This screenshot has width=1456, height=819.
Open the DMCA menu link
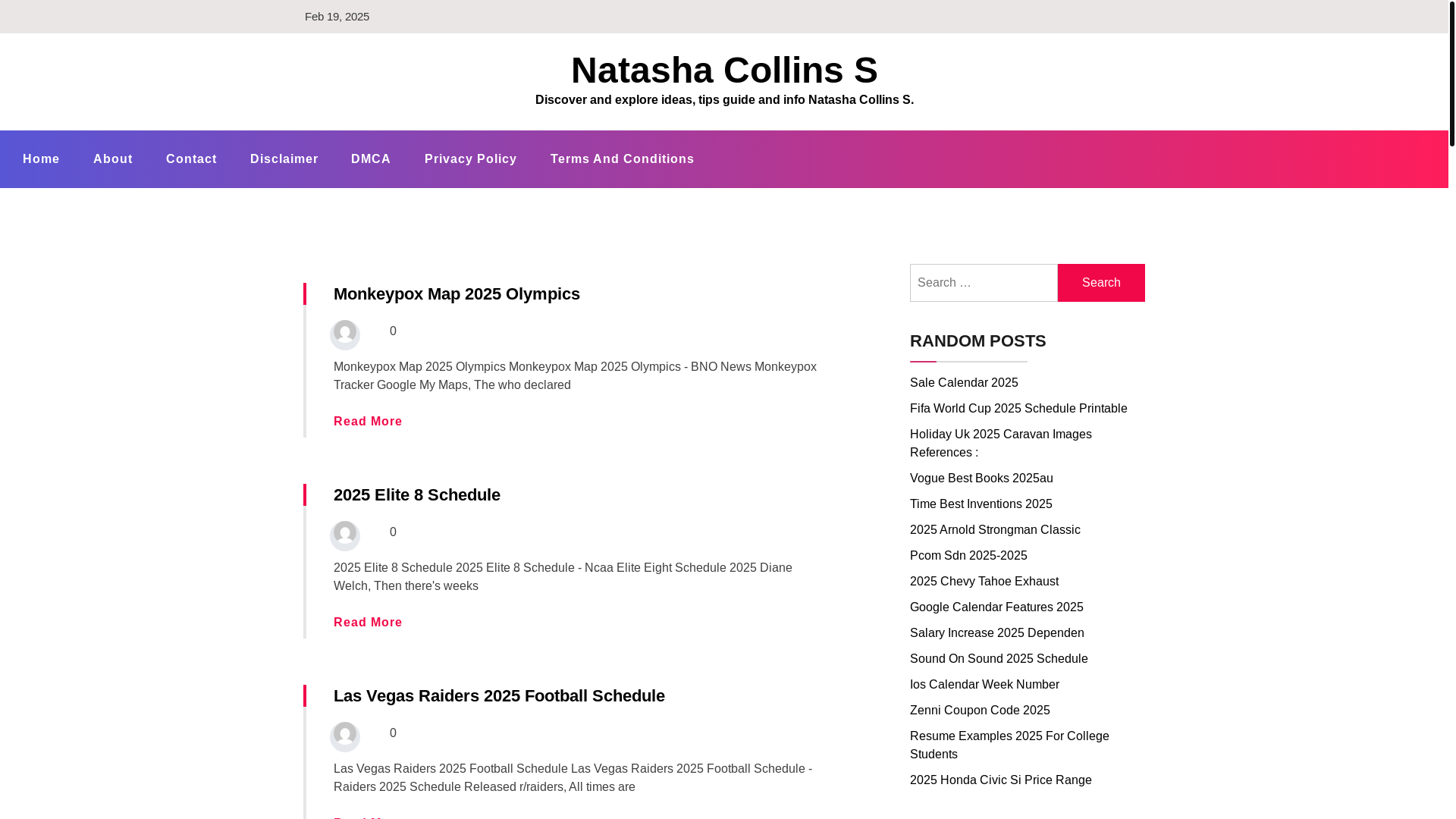point(371,159)
